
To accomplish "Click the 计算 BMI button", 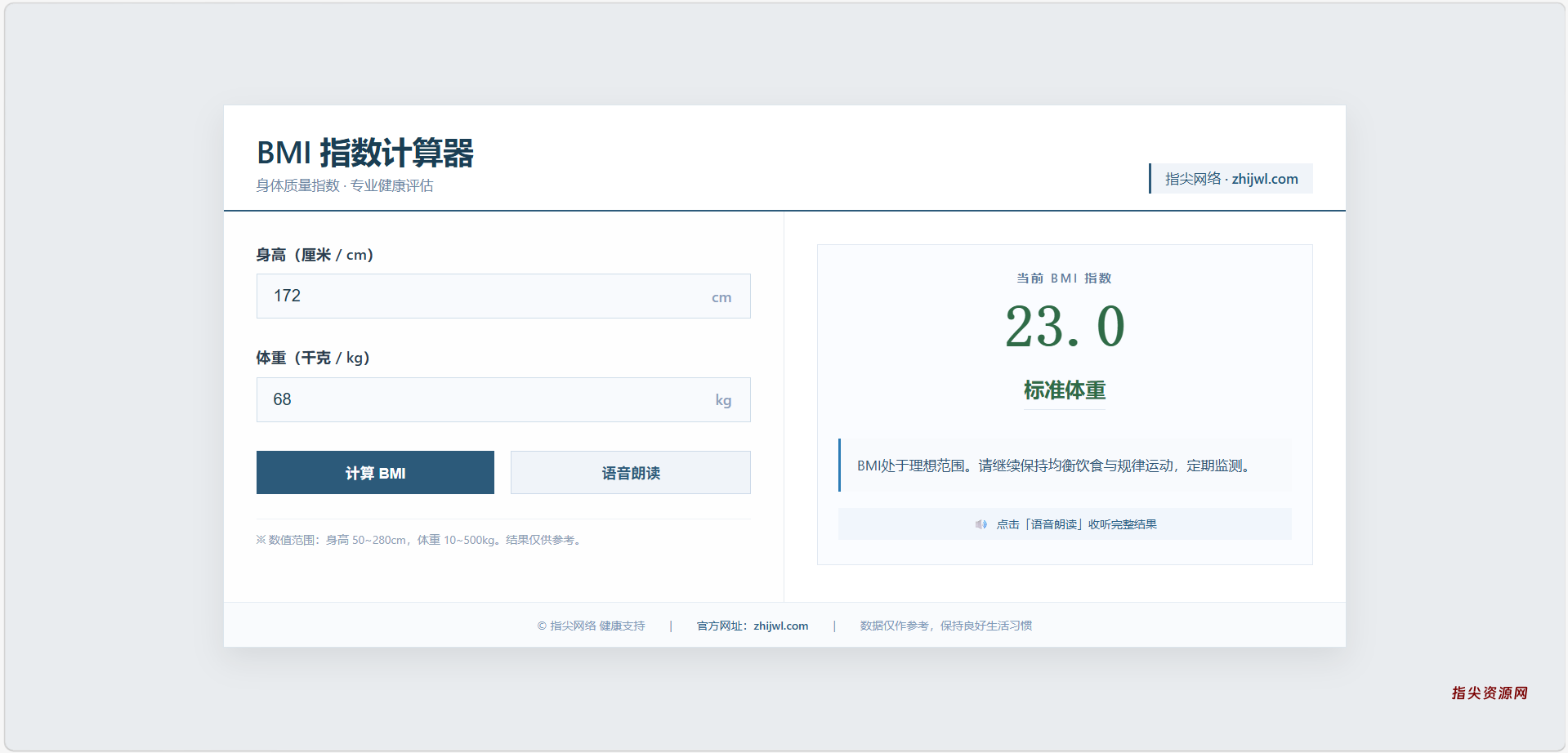I will coord(375,473).
